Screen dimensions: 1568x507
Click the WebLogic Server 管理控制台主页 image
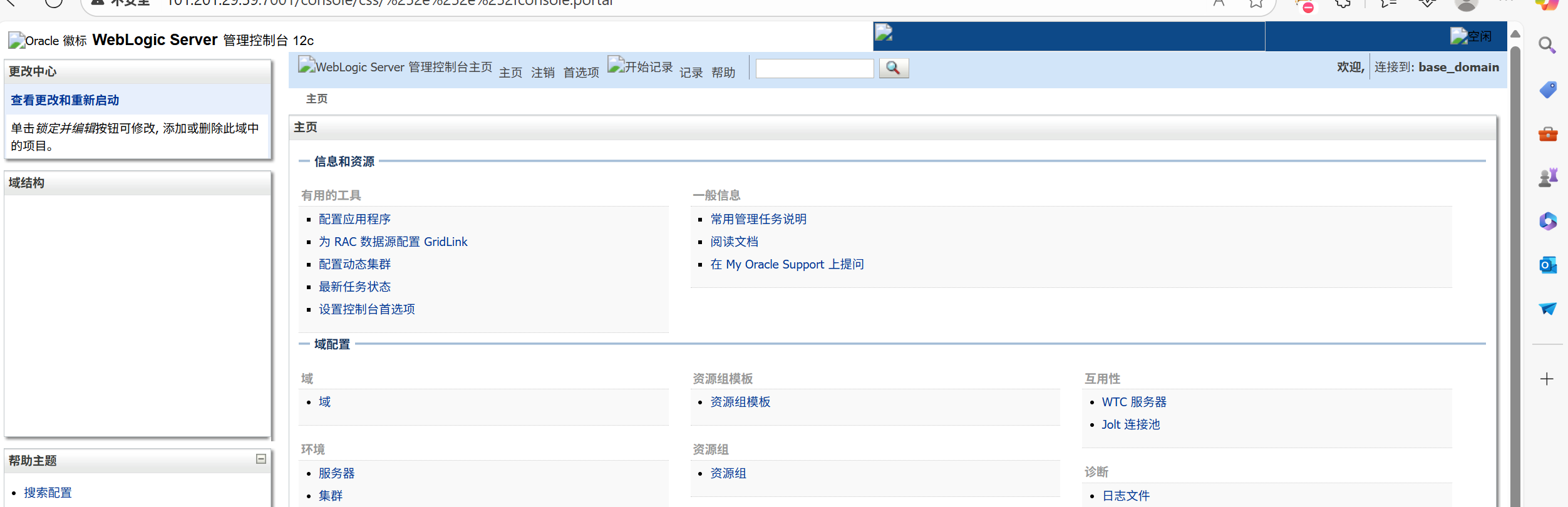coord(395,66)
